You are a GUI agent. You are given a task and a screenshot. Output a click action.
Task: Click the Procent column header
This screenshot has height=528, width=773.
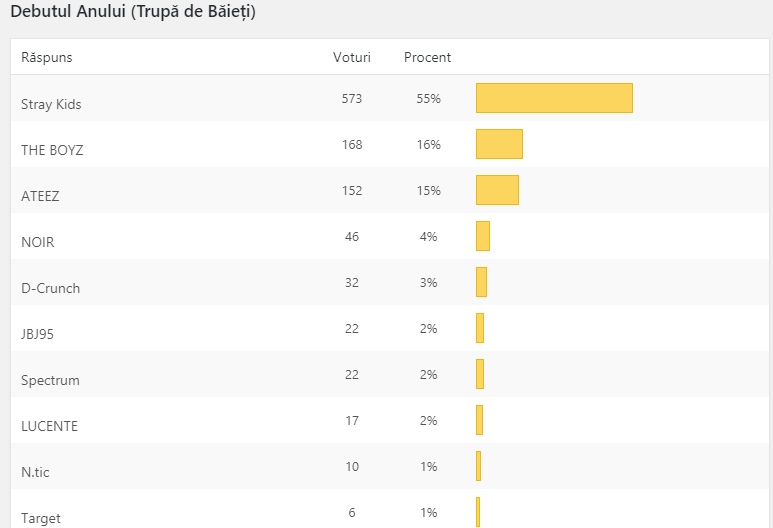click(427, 57)
